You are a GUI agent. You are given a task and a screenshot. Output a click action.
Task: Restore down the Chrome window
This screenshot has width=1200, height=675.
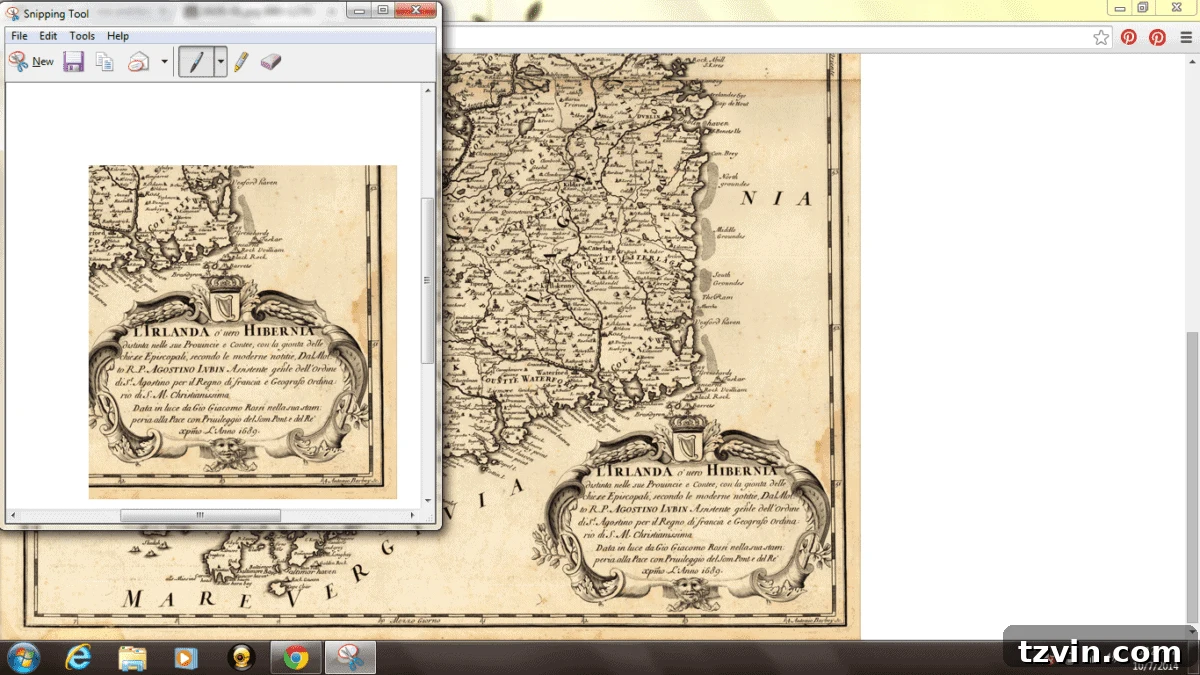click(x=1143, y=7)
